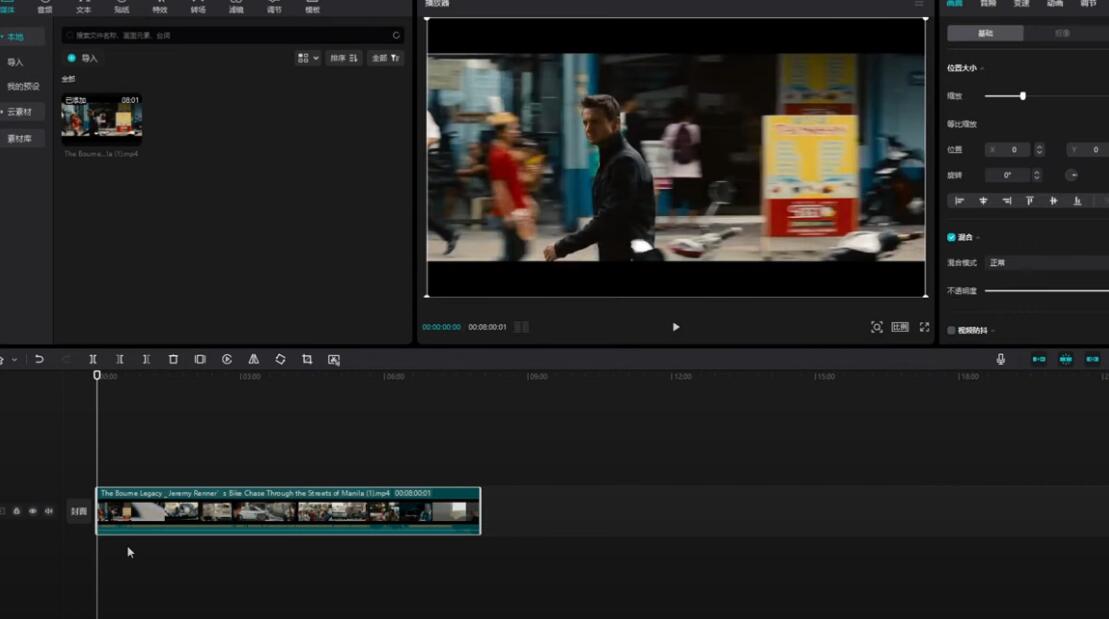Image resolution: width=1109 pixels, height=619 pixels.
Task: Click the rotation stepper arrows
Action: 1037,175
